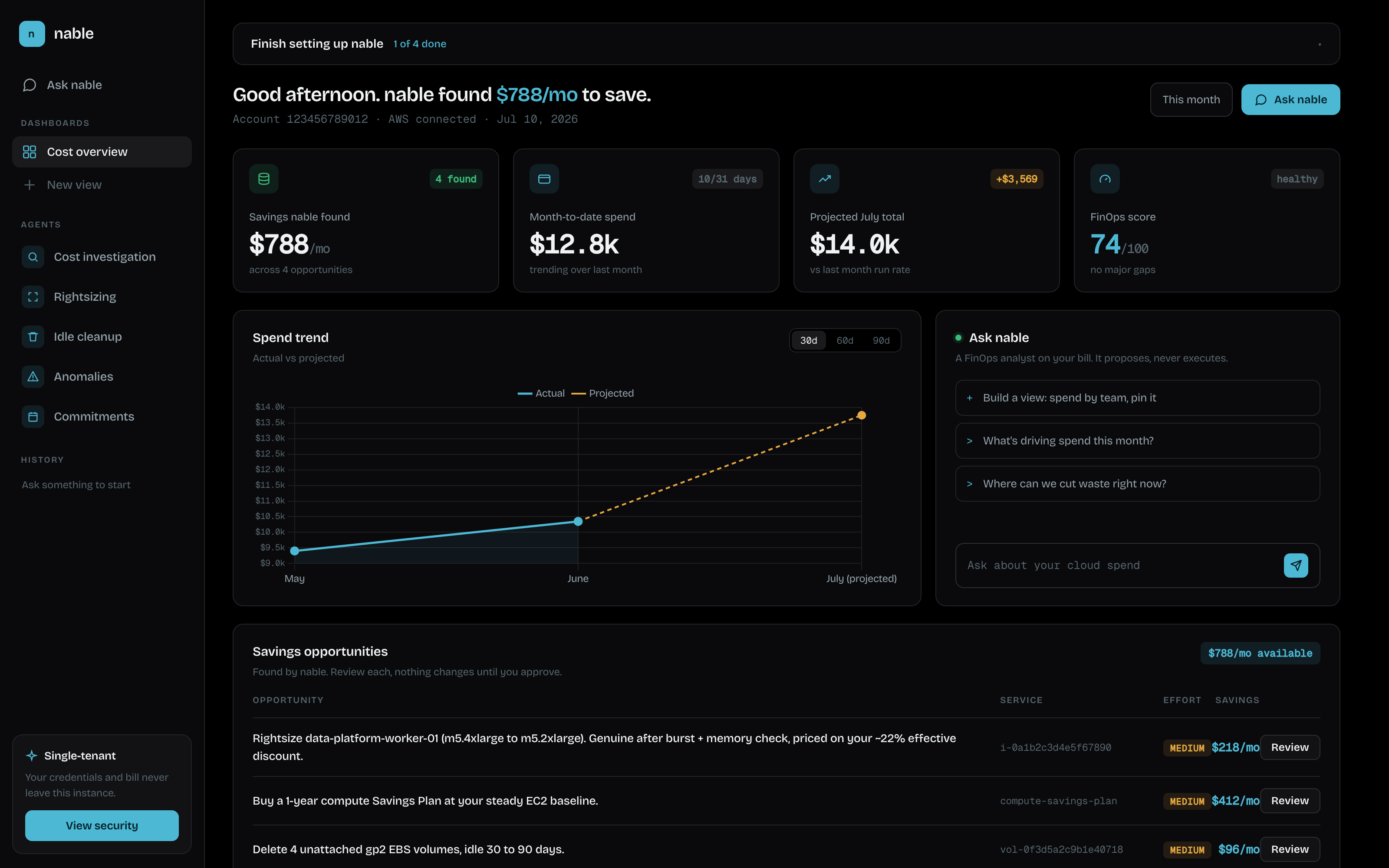Click the OPPORTUNITY column header
This screenshot has width=1389, height=868.
tap(288, 700)
